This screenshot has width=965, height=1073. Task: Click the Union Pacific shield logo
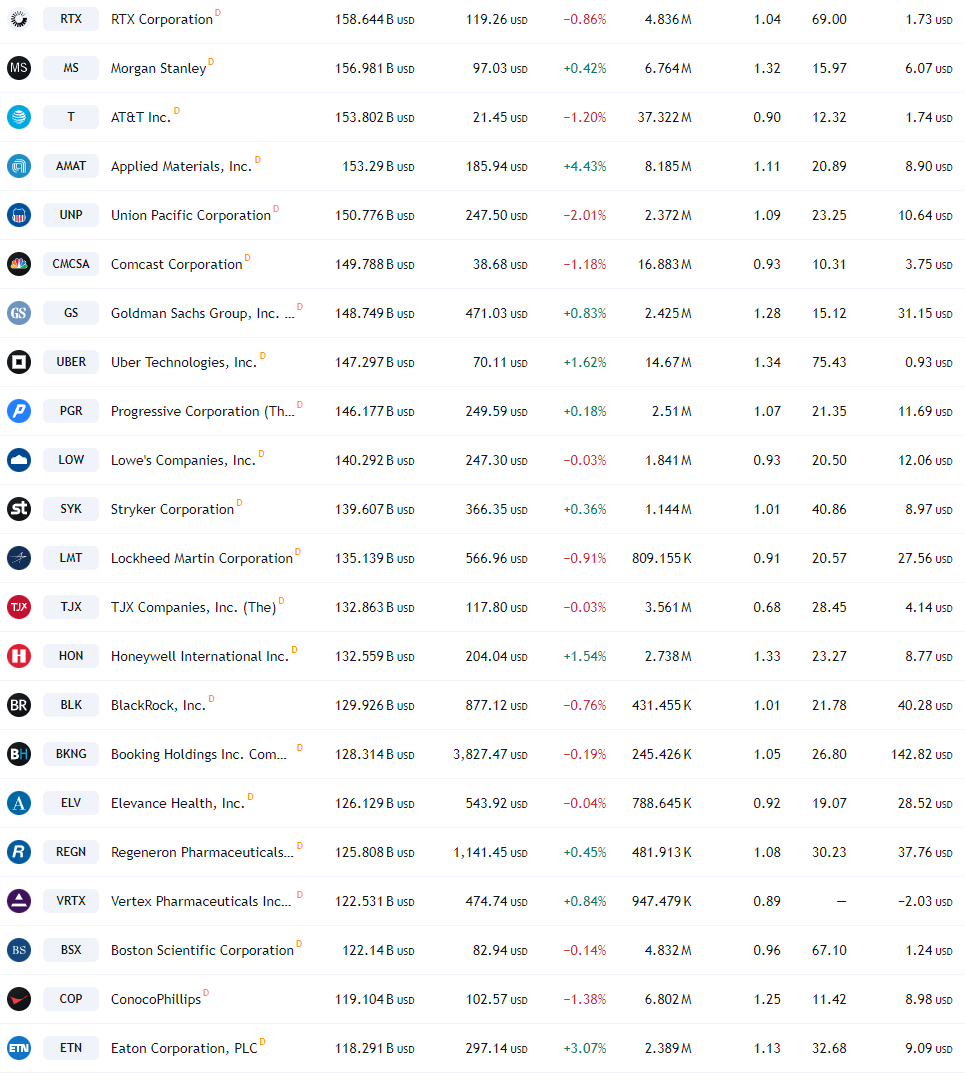tap(19, 215)
